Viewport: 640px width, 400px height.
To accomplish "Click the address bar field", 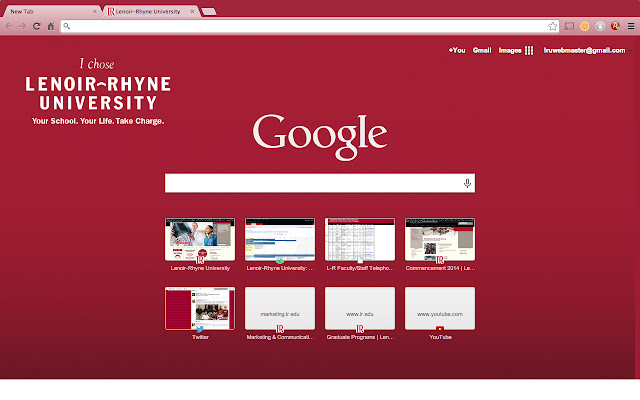I will [x=309, y=27].
